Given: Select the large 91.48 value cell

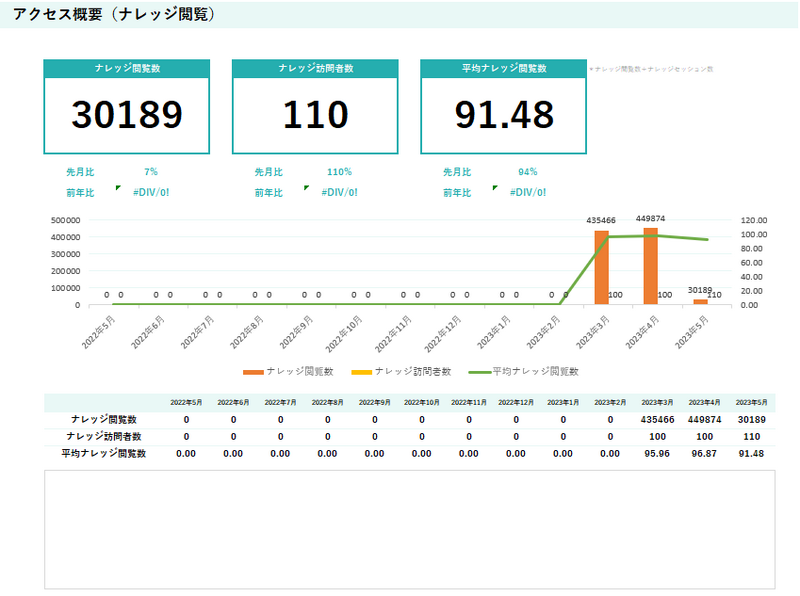Looking at the screenshot, I should (503, 115).
